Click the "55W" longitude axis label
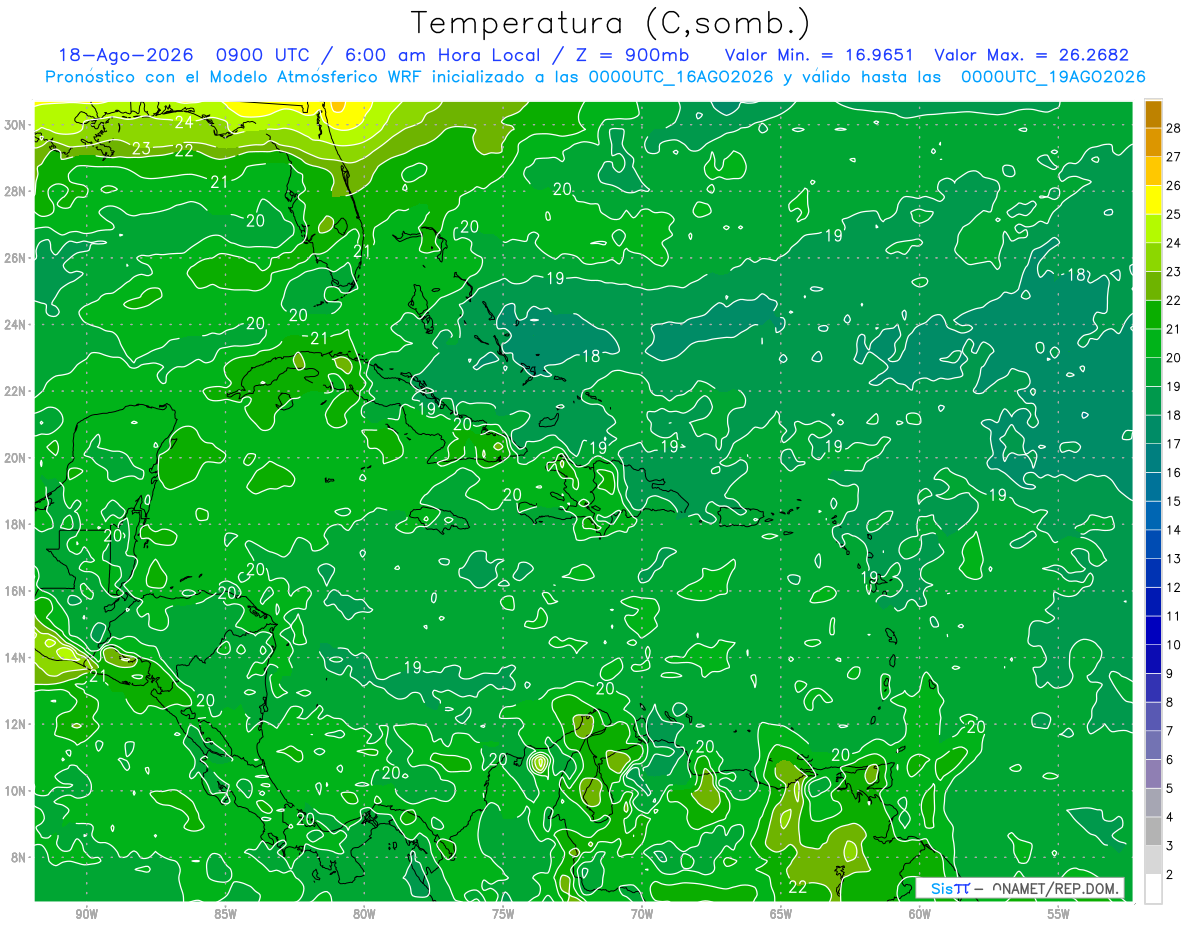1200x927 pixels. coord(1059,913)
